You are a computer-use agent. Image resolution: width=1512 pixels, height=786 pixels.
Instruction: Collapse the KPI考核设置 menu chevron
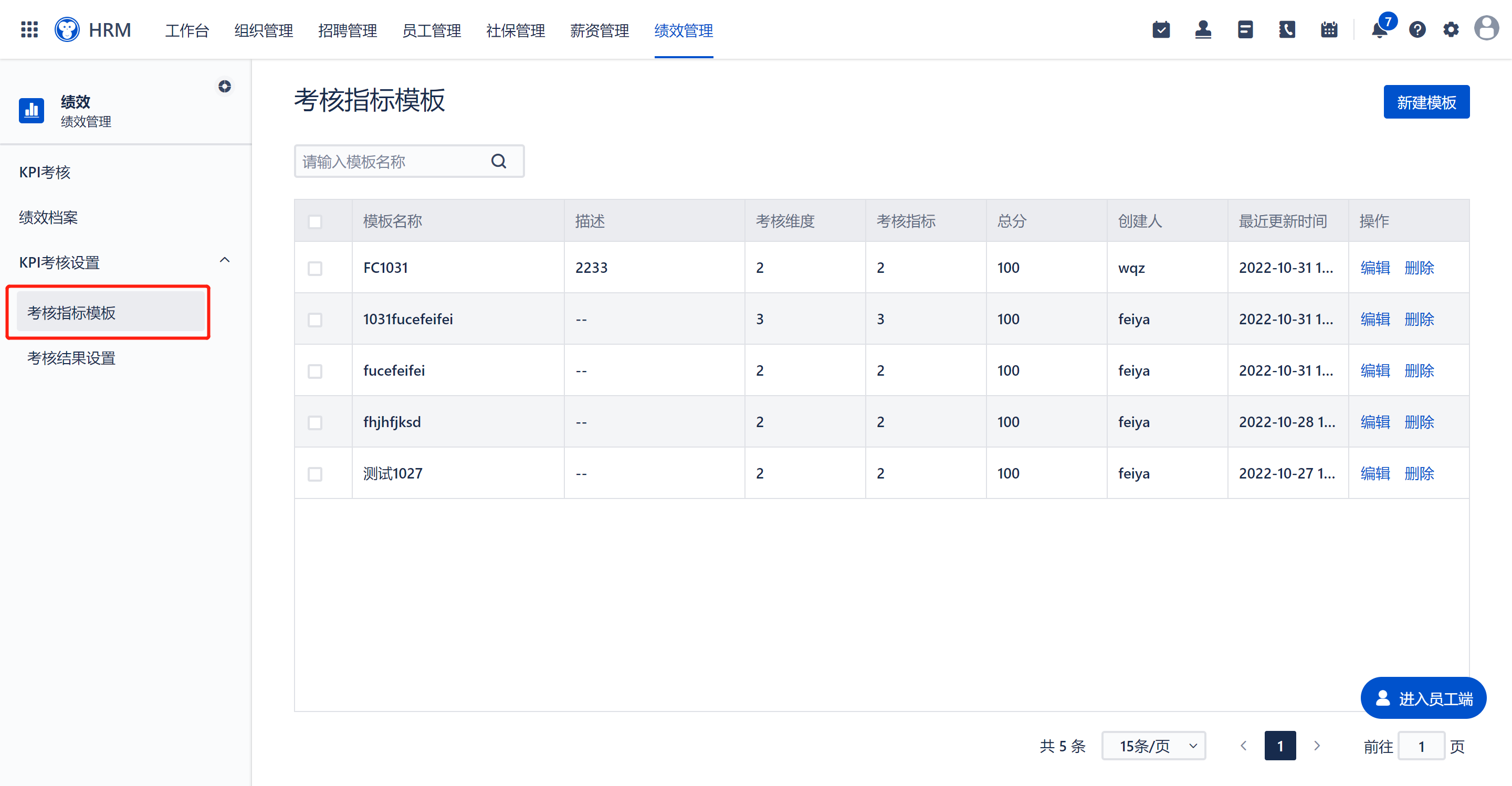[x=225, y=260]
